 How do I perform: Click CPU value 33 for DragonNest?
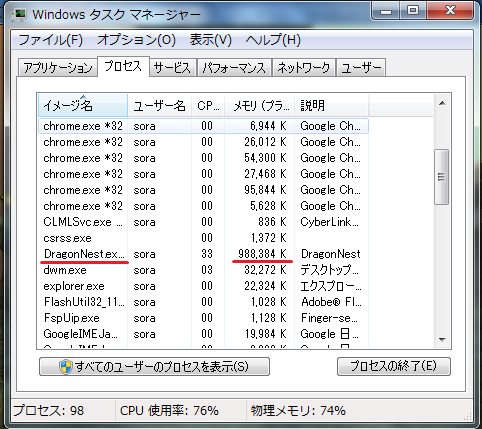(x=207, y=254)
